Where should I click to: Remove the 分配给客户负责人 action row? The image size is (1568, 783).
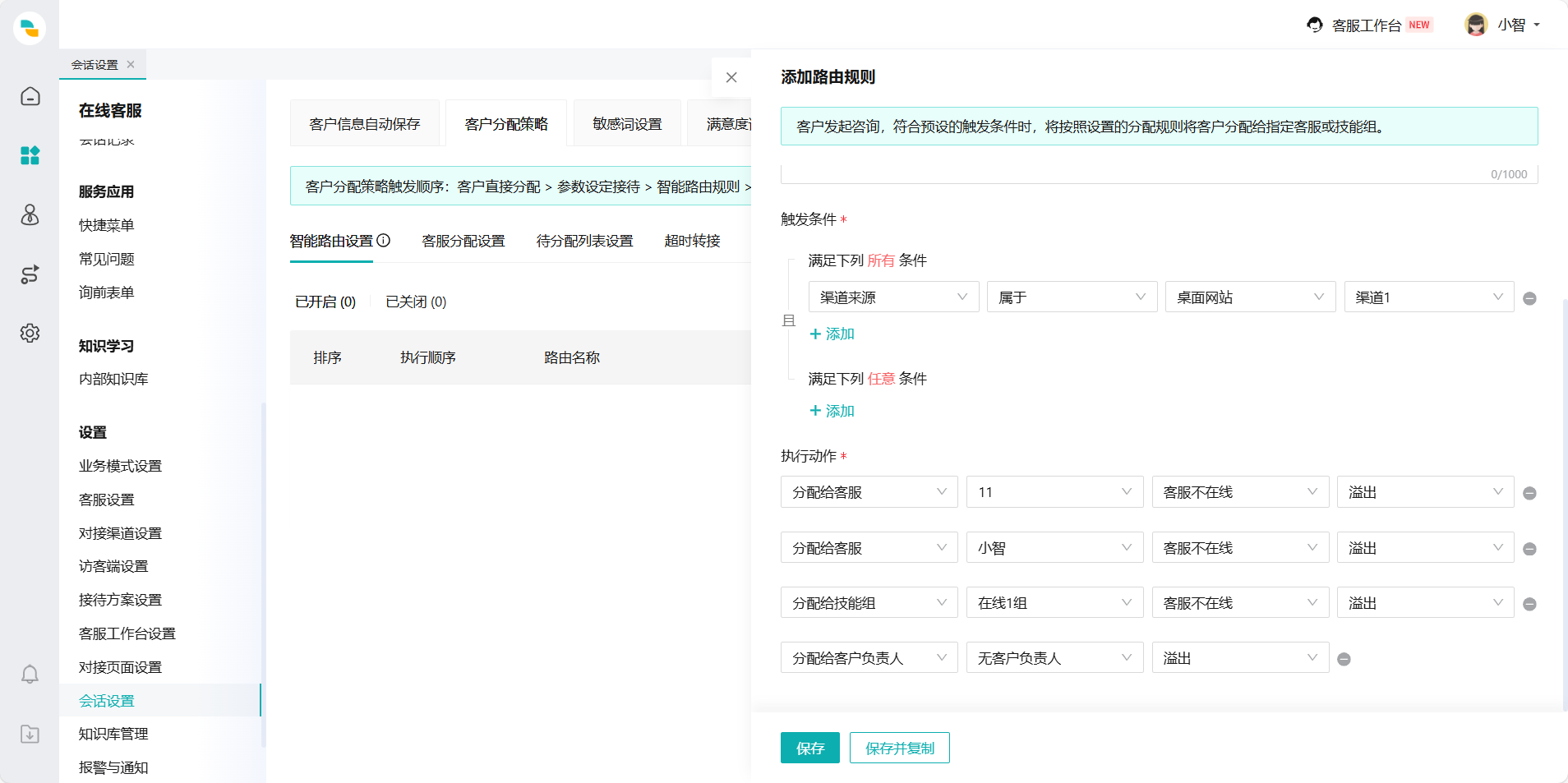point(1345,657)
